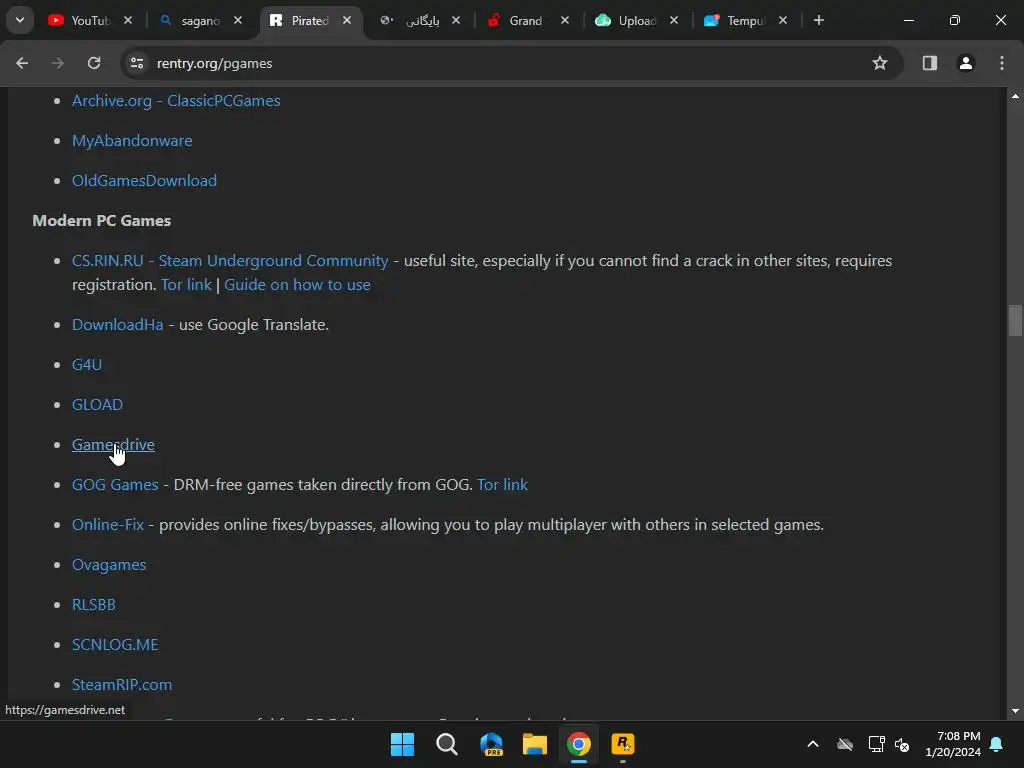This screenshot has height=768, width=1024.
Task: Open the browser side panel
Action: point(930,63)
